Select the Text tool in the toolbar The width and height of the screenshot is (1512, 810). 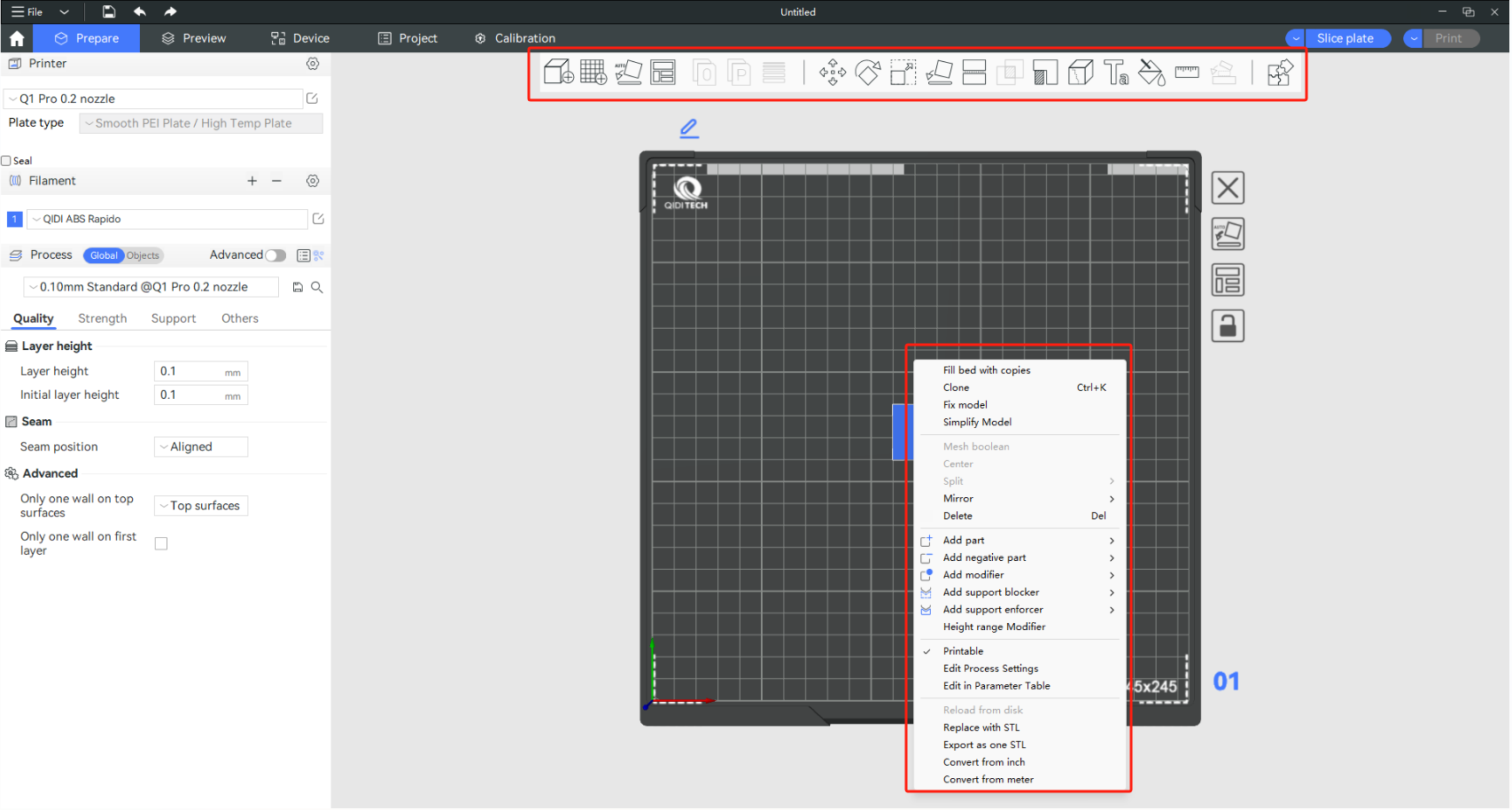(x=1116, y=72)
